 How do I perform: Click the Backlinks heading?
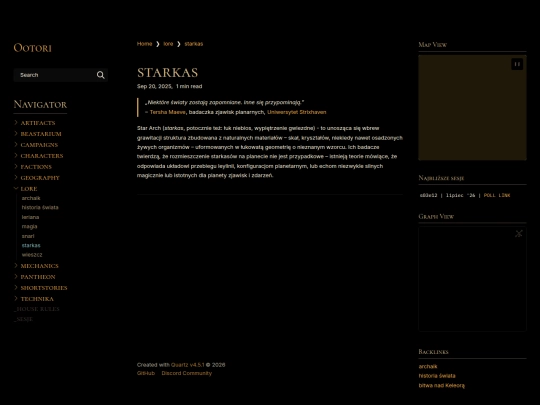(433, 352)
